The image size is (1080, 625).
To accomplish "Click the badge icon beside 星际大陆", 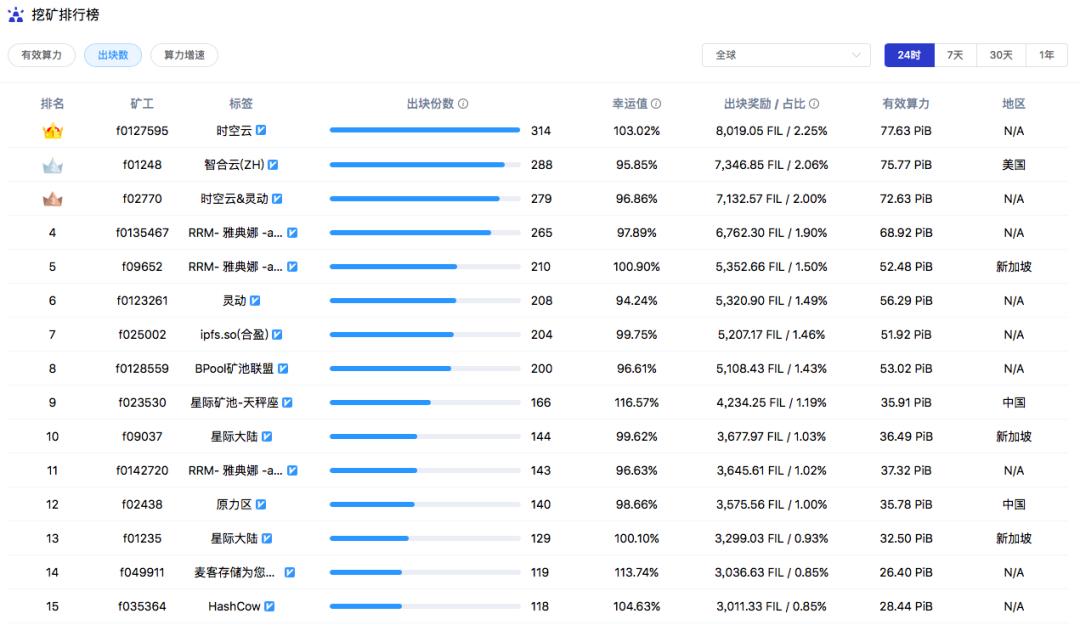I will [x=266, y=436].
